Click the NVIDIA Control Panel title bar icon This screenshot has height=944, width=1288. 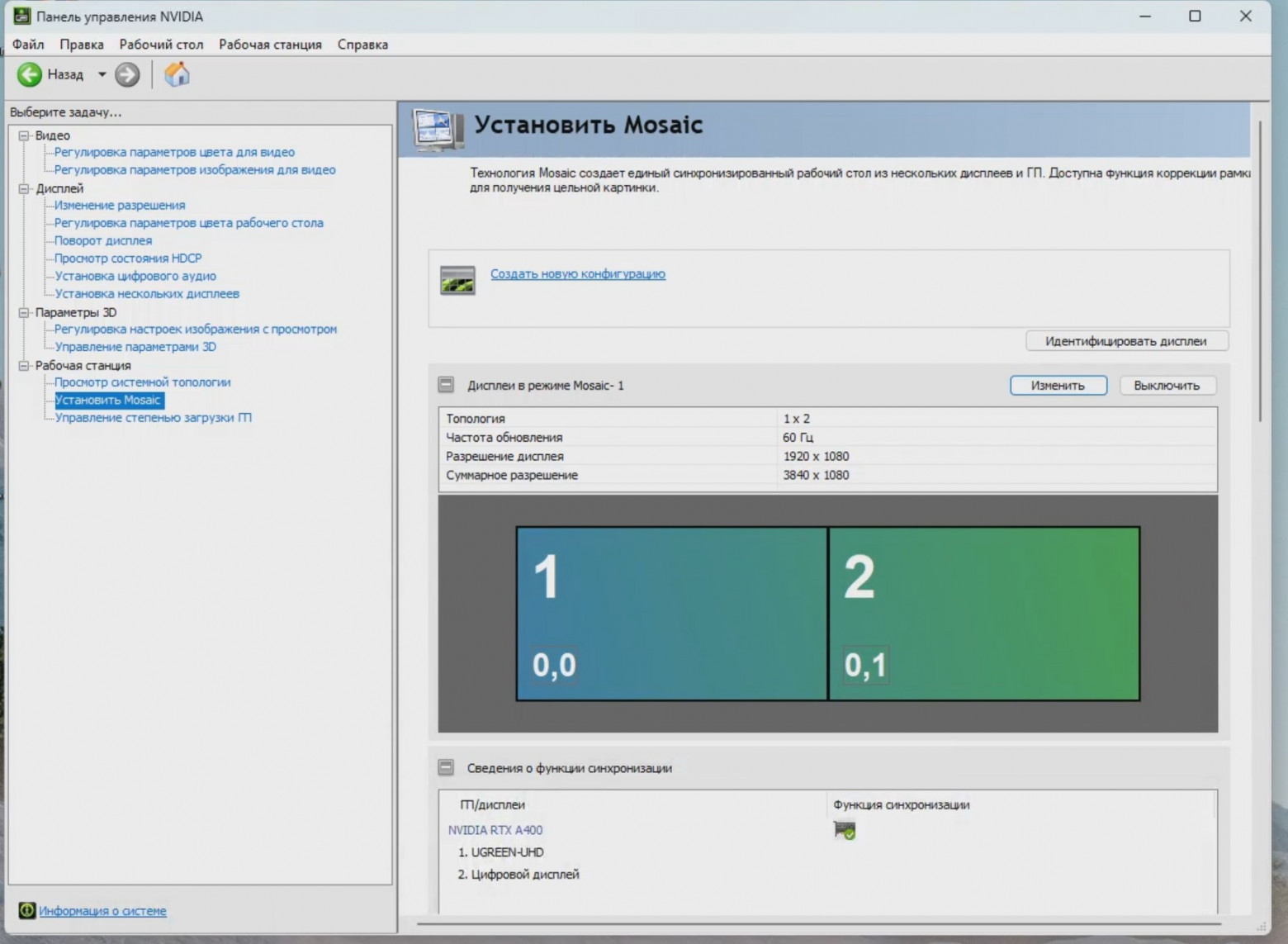click(21, 17)
